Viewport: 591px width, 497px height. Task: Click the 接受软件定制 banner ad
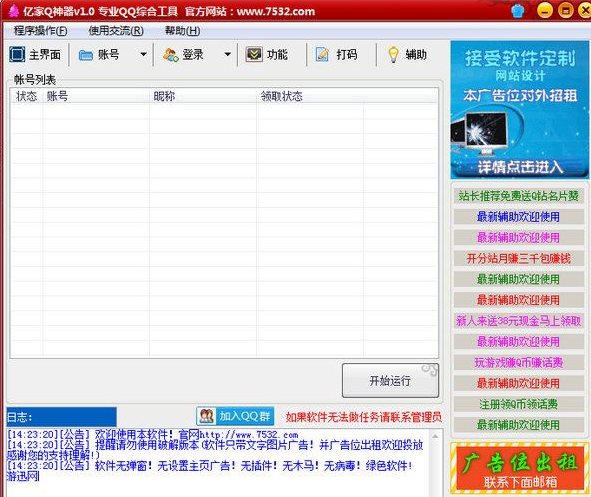519,110
